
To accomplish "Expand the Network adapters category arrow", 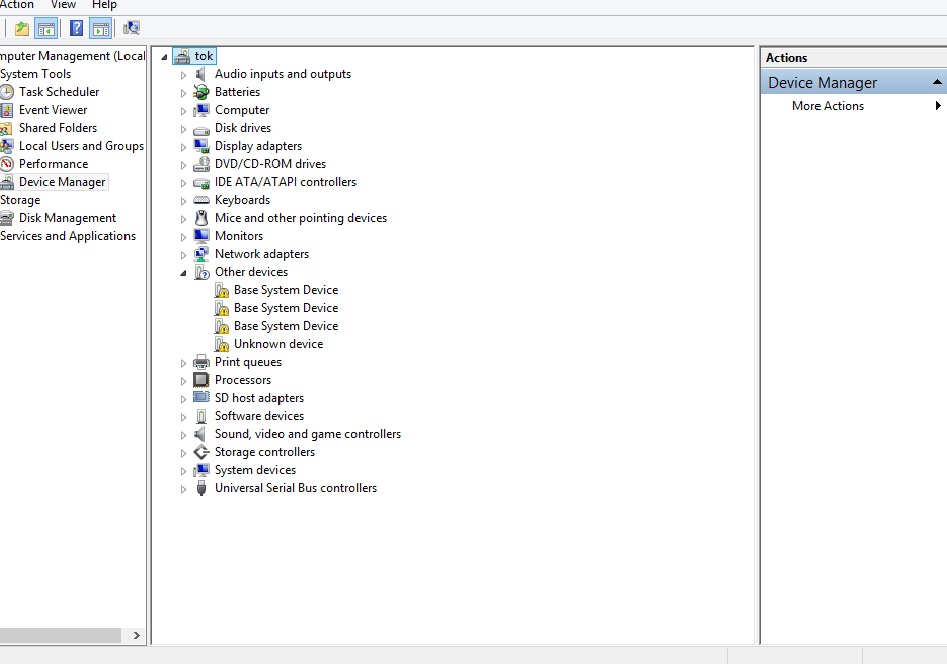I will point(184,256).
